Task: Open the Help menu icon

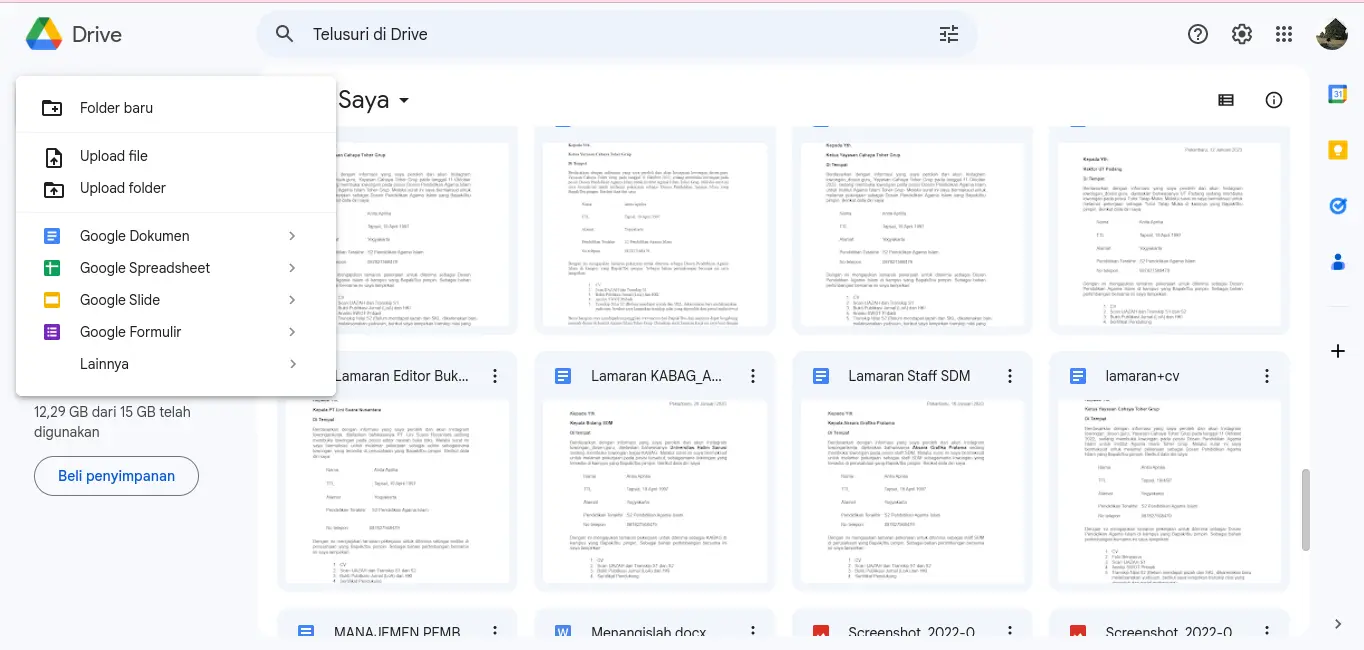Action: coord(1198,34)
